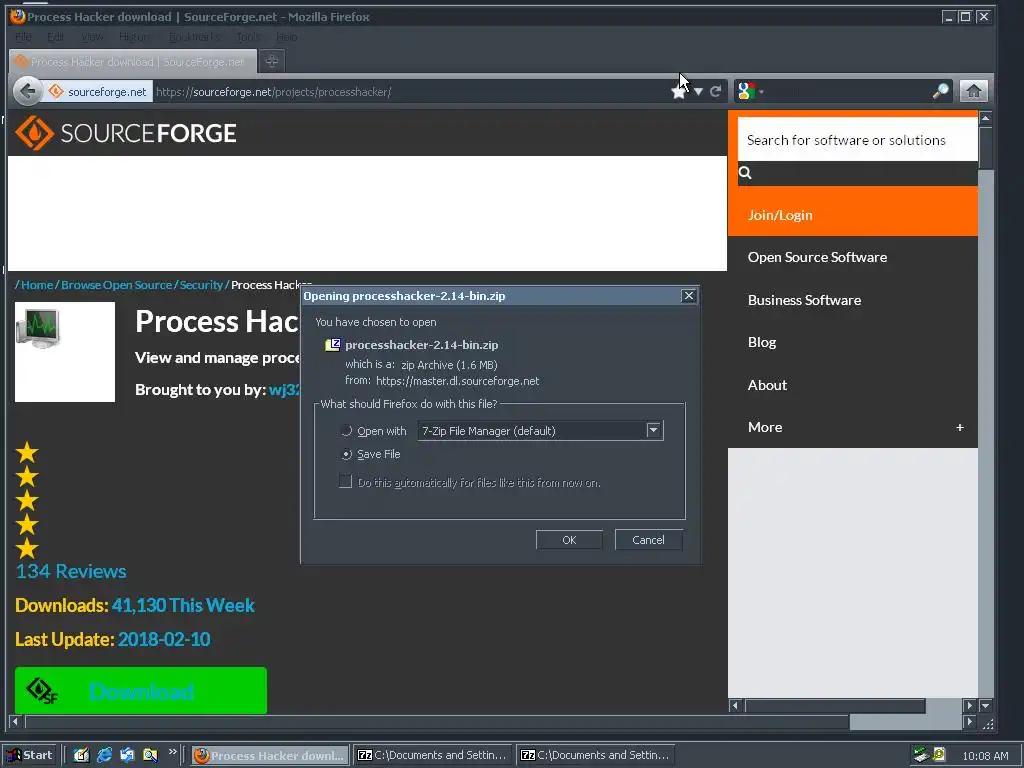Open the Bookmarks menu
Screen dimensions: 1024x768
coord(195,37)
